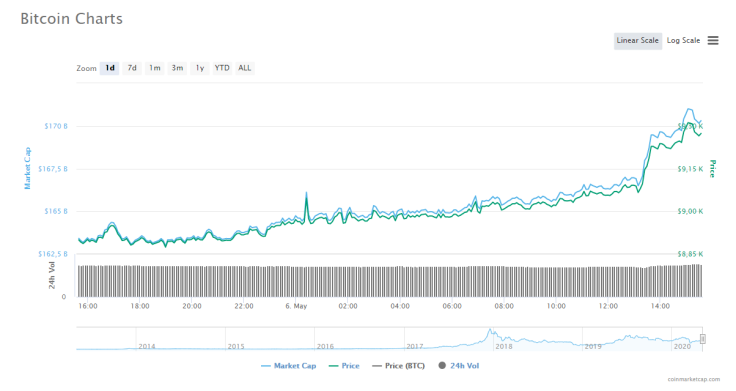Click the Bitcoin Charts heading

[71, 19]
